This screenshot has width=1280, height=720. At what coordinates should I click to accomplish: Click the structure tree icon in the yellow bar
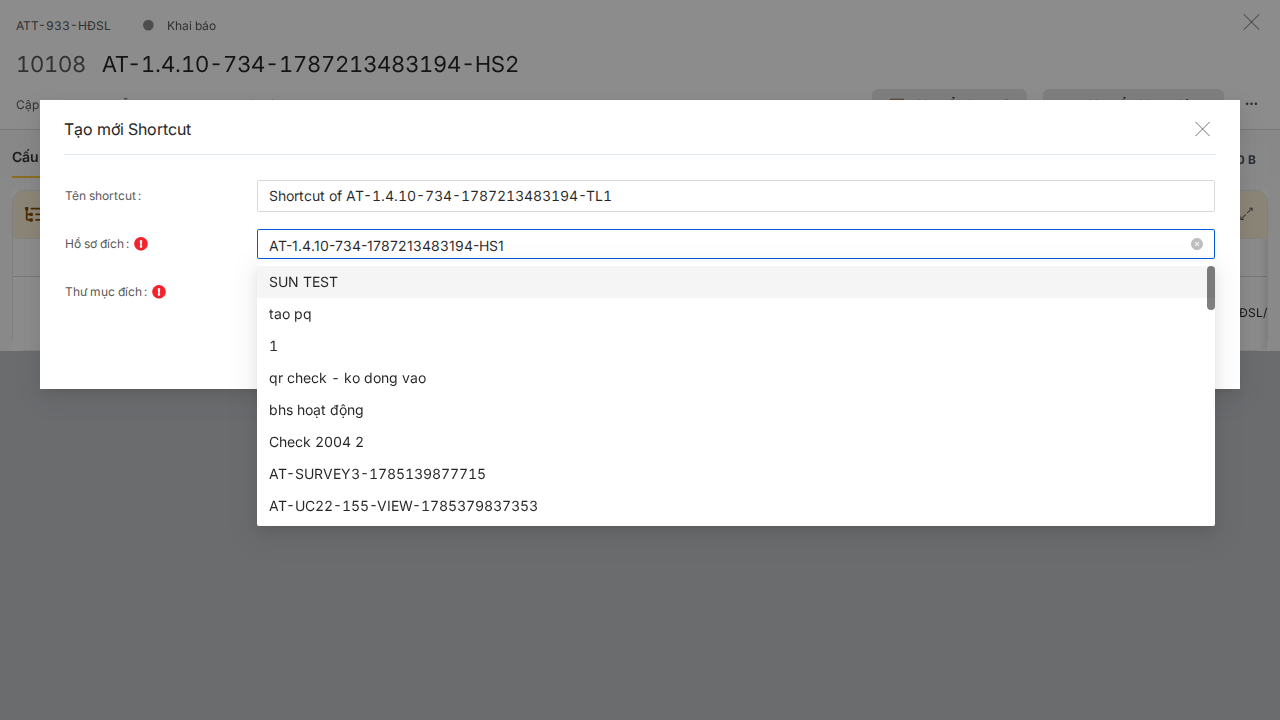(x=33, y=214)
